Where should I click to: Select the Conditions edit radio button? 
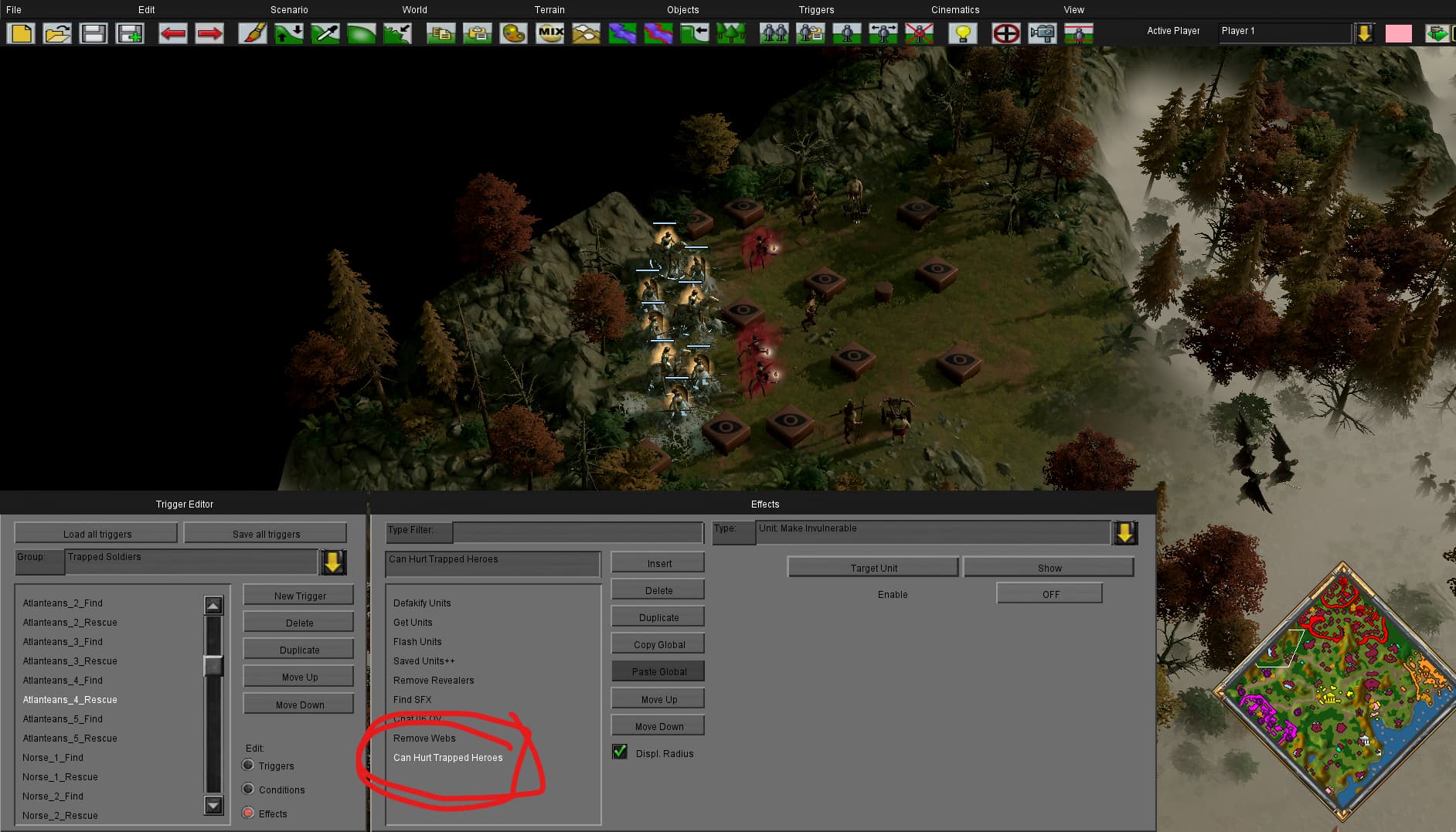(x=248, y=789)
